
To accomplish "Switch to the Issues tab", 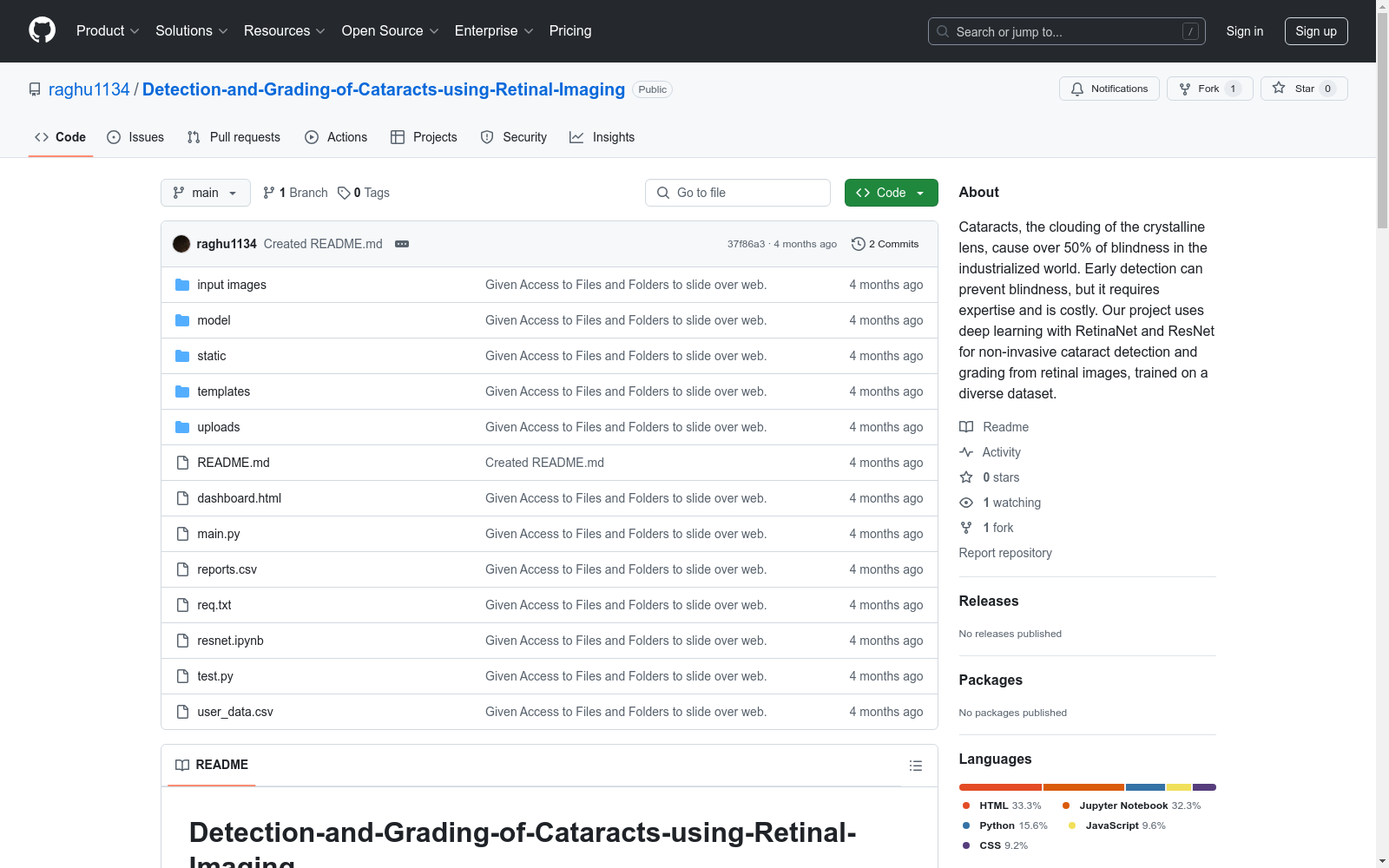I will click(x=135, y=136).
